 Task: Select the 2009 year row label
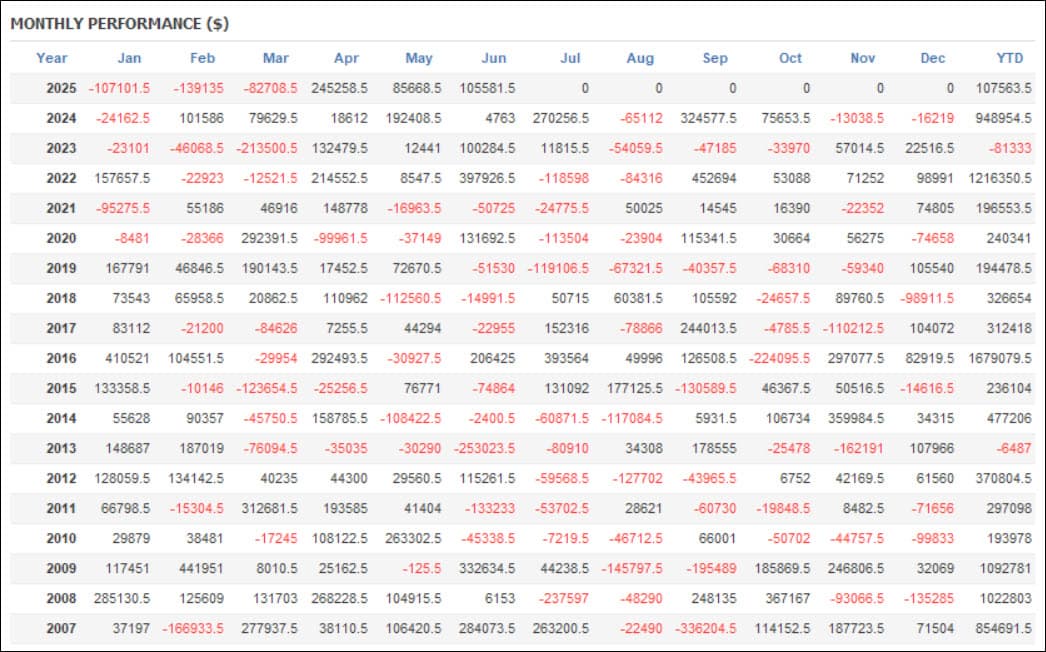click(x=61, y=569)
